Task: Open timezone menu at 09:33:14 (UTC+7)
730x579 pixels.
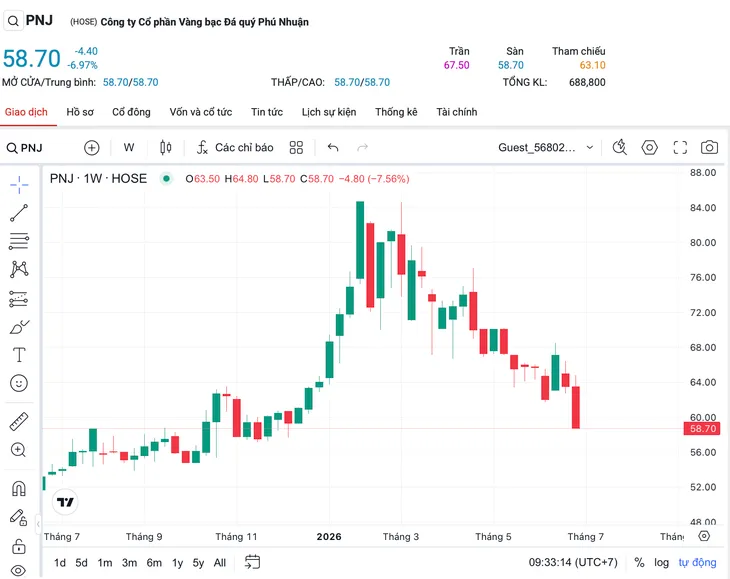Action: tap(573, 563)
